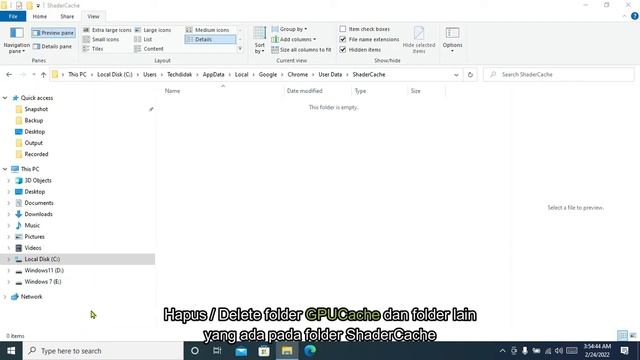This screenshot has width=640, height=360.
Task: Select List layout option
Action: (143, 39)
